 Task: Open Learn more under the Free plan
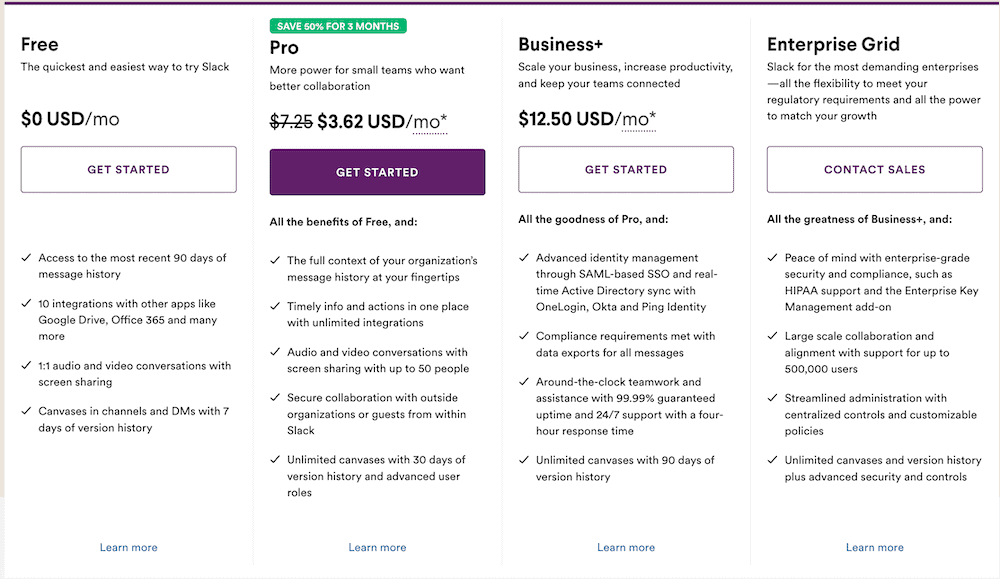[128, 547]
